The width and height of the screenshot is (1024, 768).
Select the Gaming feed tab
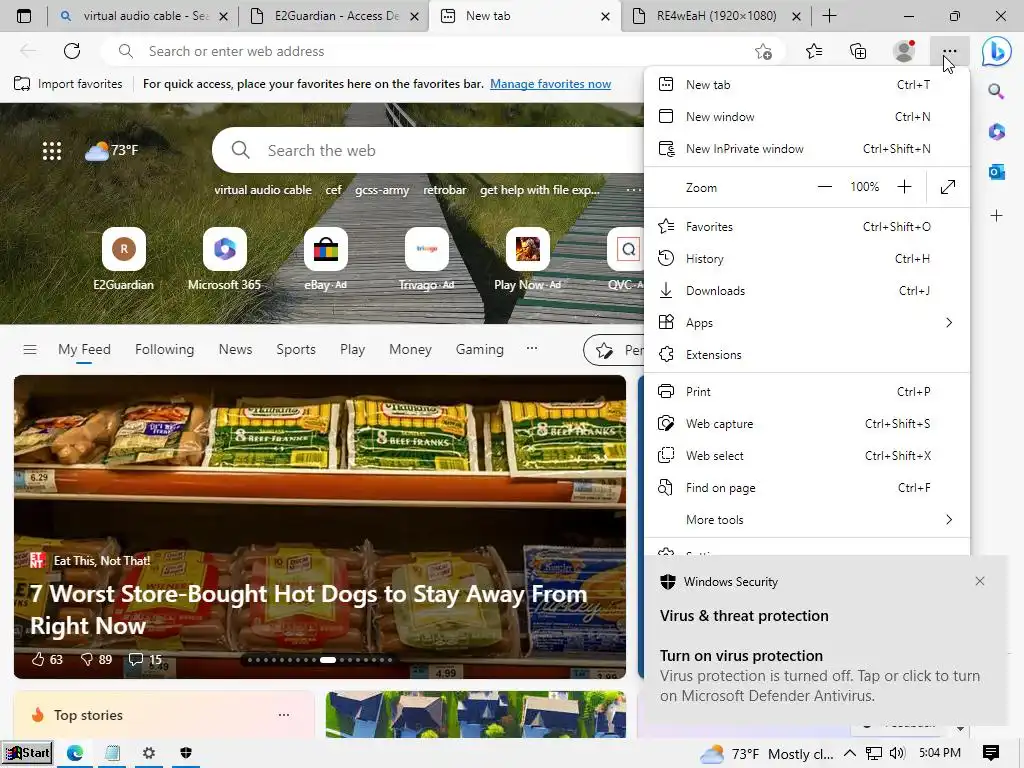click(x=479, y=349)
